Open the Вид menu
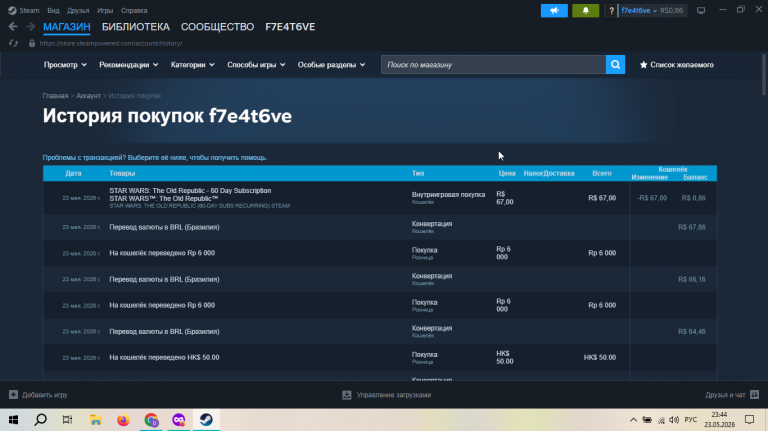 [x=53, y=10]
